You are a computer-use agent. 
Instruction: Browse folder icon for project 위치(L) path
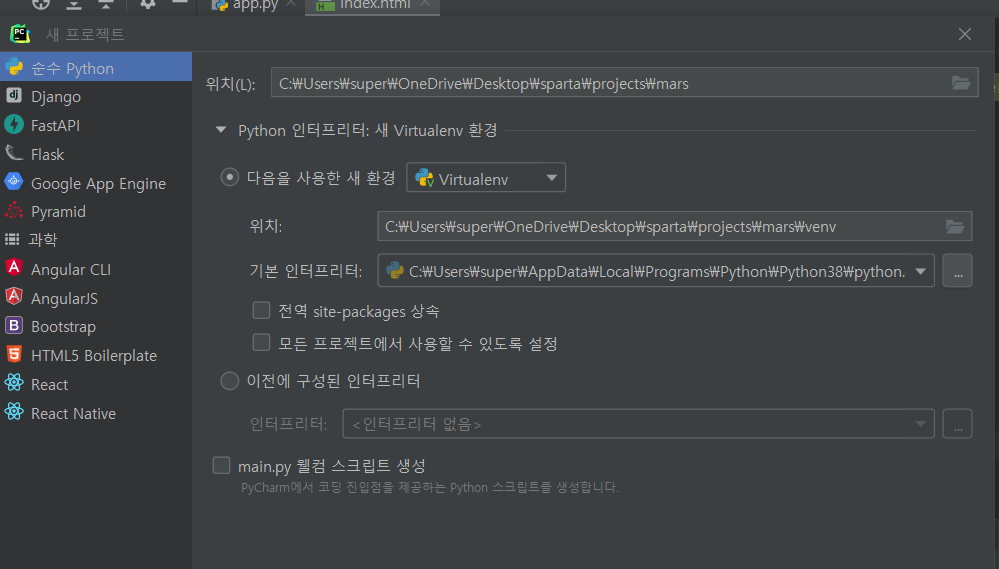point(961,83)
